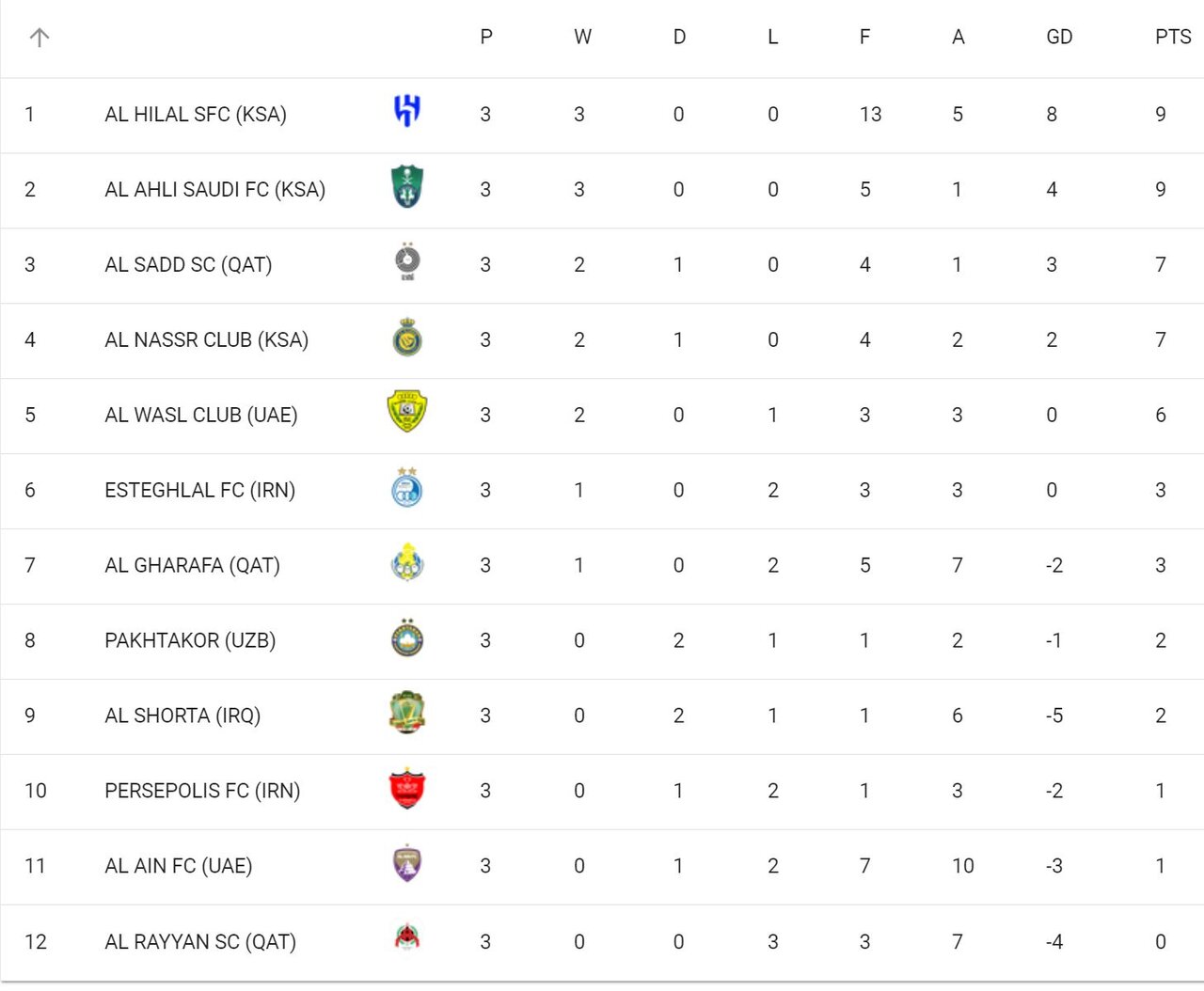Click the Al Wasl Club yellow crest
The image size is (1204, 991).
point(406,413)
